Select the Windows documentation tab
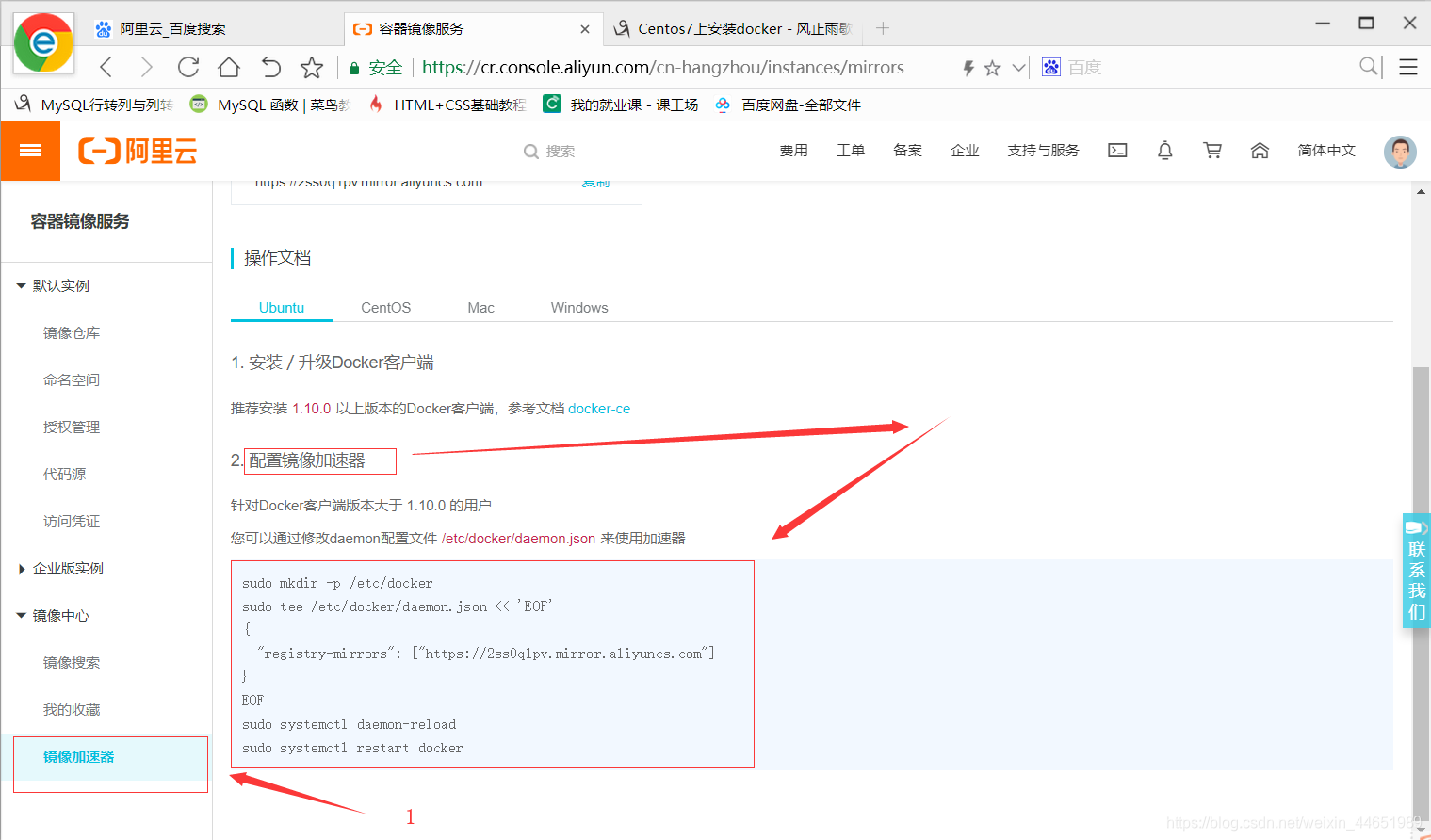This screenshot has height=840, width=1431. click(x=579, y=308)
